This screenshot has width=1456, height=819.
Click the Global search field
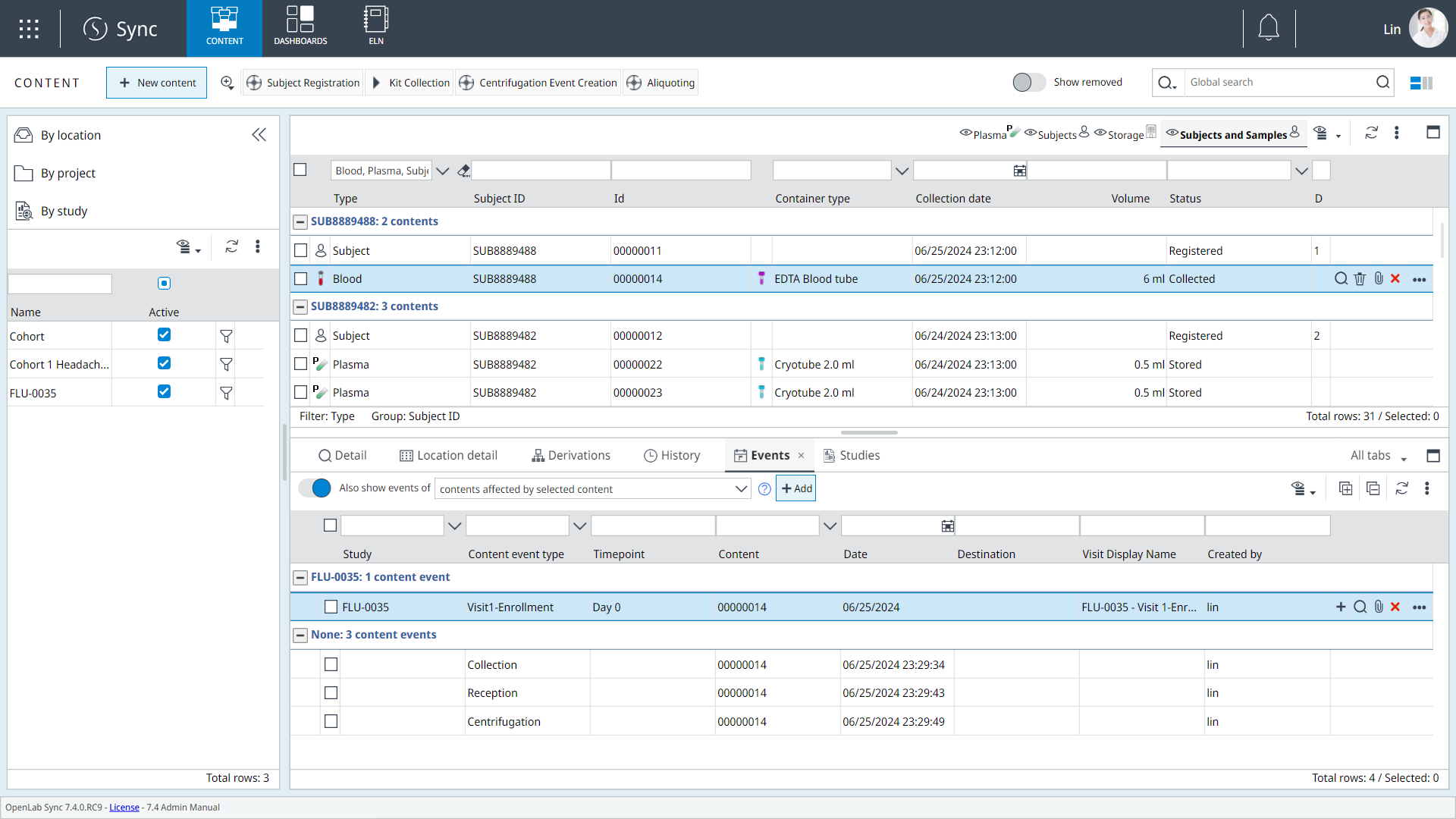[x=1279, y=83]
